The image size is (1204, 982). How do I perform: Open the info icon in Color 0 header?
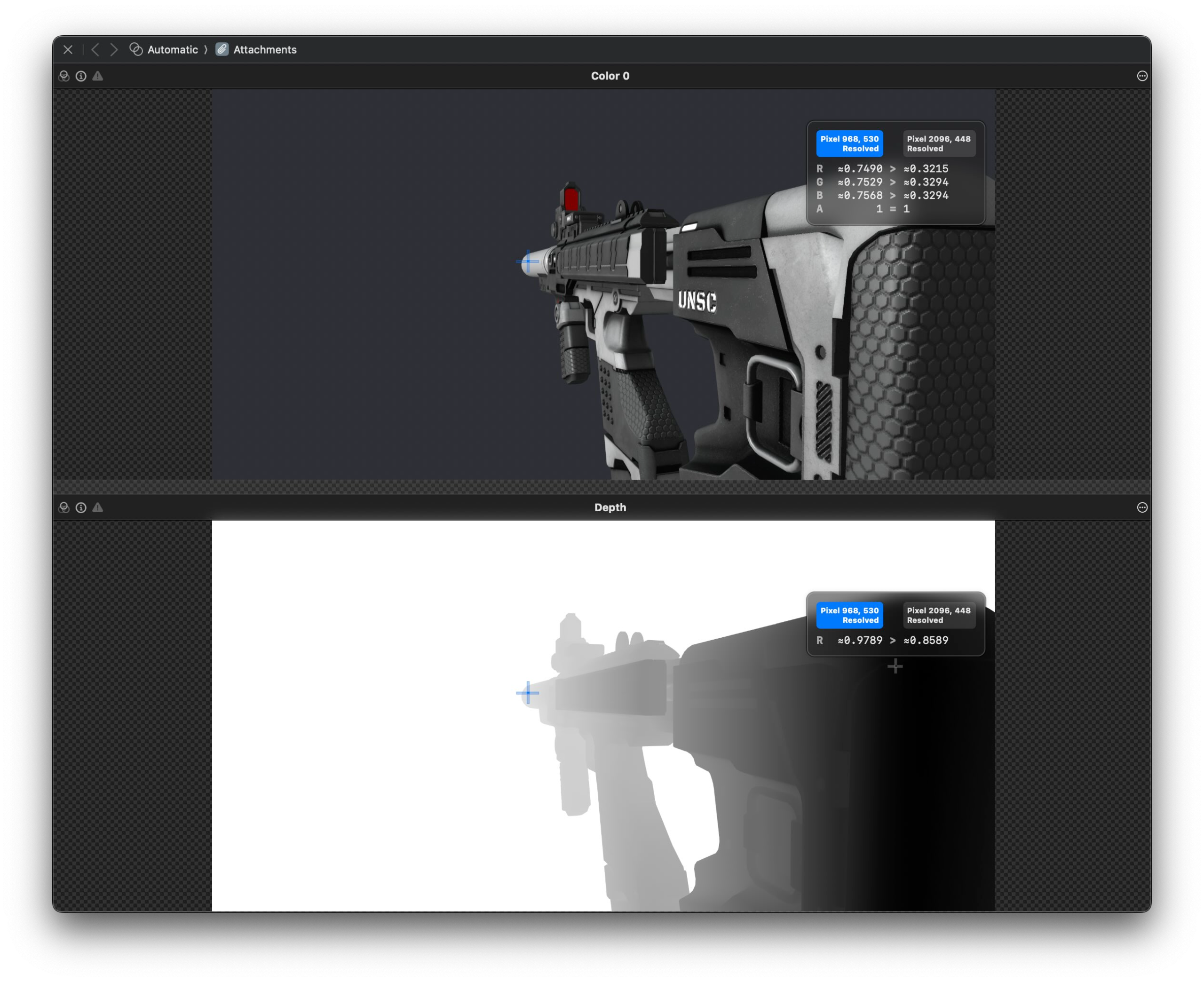click(81, 76)
